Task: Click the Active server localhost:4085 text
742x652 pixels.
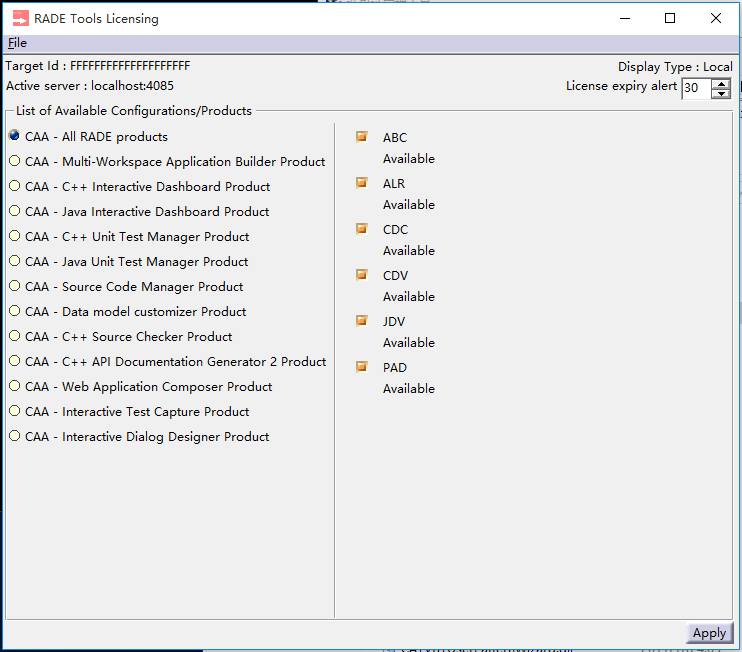Action: coord(90,86)
